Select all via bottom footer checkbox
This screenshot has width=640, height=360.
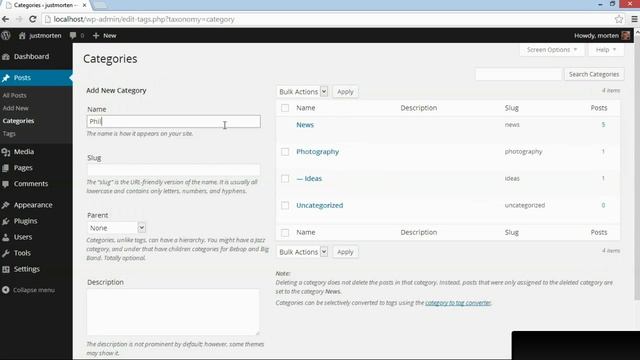coord(285,232)
